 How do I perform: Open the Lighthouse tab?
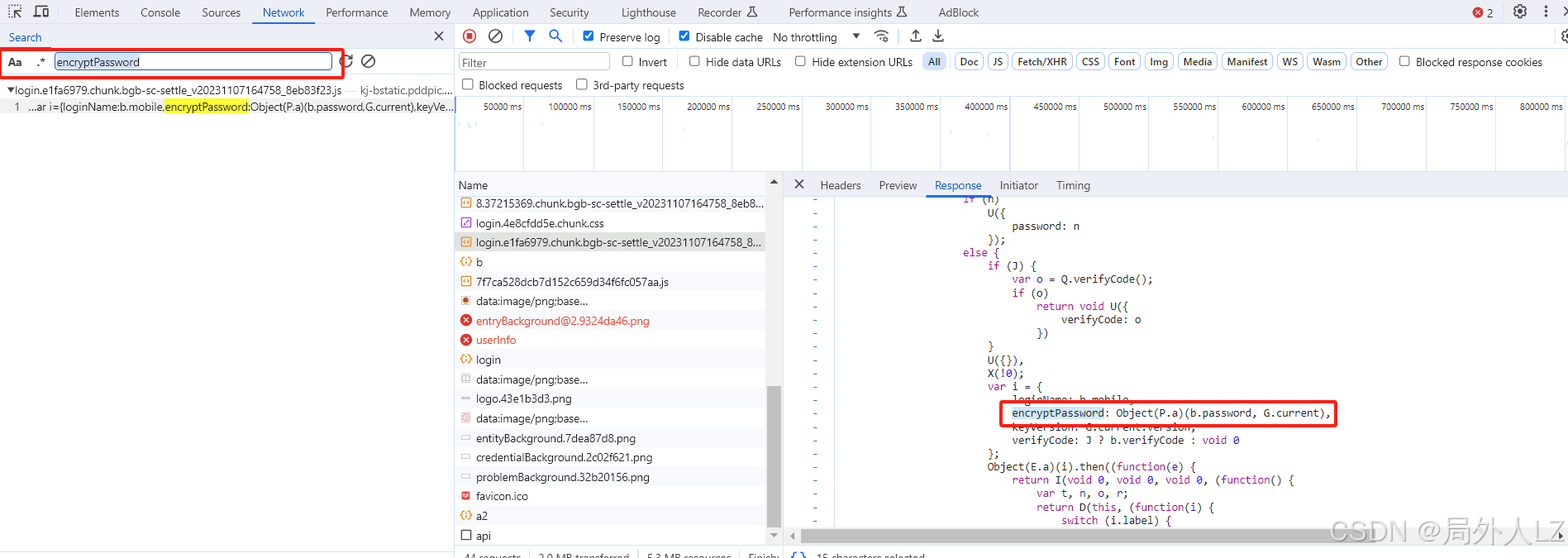(649, 12)
